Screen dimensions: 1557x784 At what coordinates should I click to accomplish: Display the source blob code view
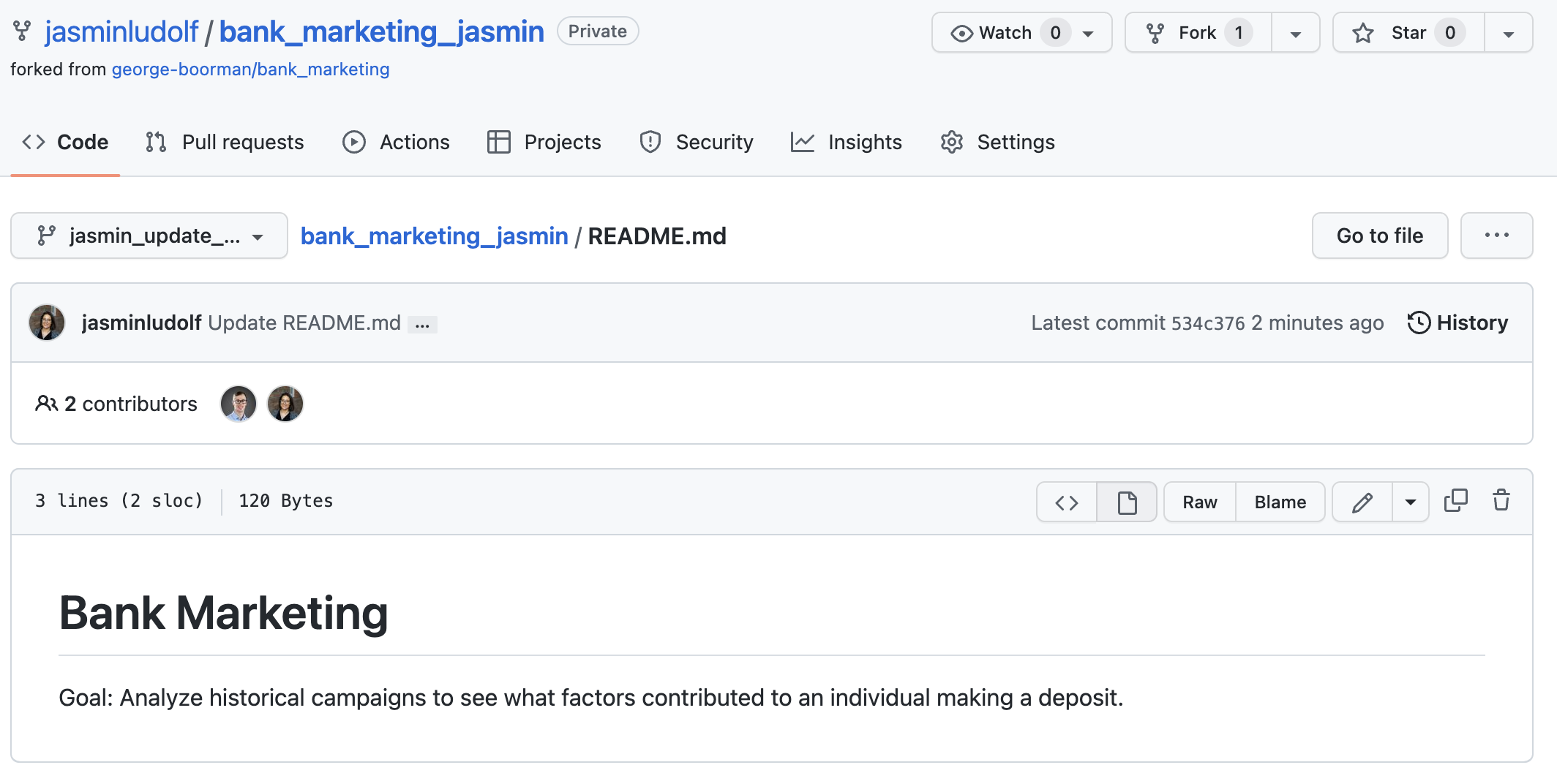[x=1067, y=502]
